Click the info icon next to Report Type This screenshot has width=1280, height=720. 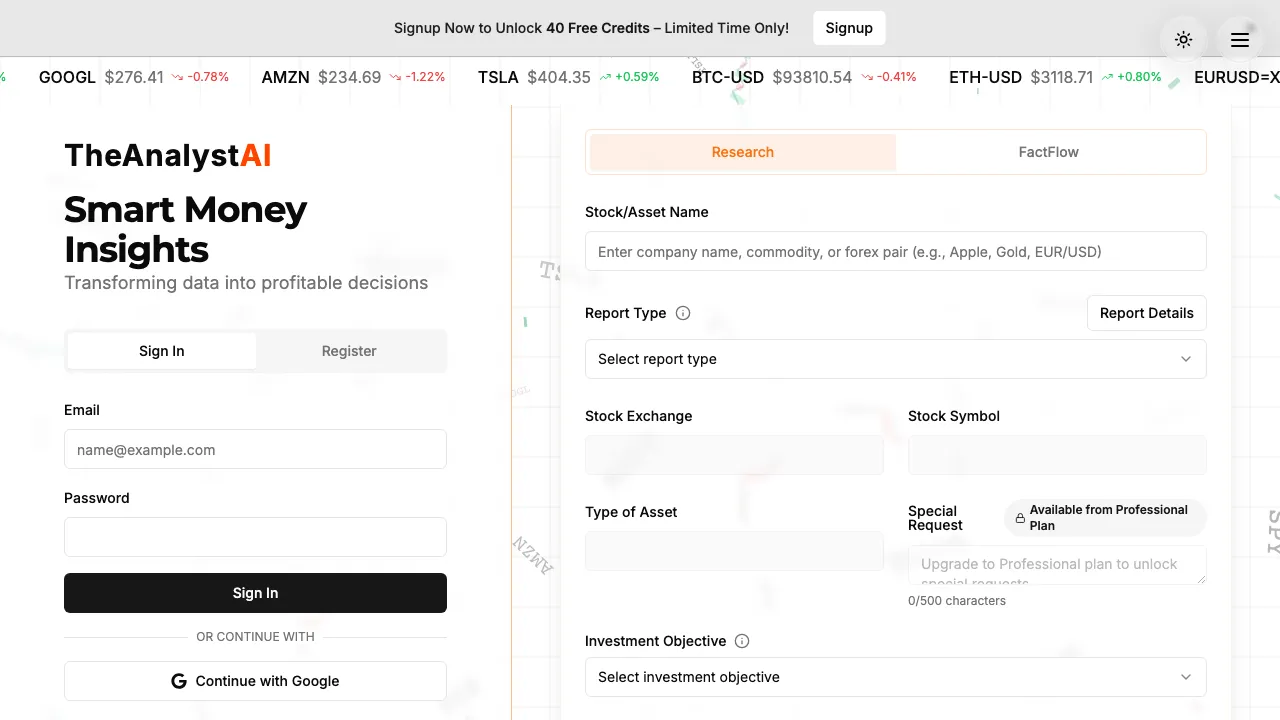pyautogui.click(x=683, y=313)
